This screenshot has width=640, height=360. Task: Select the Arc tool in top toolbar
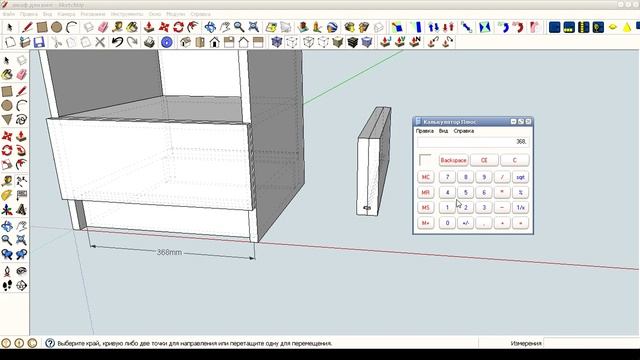71,27
